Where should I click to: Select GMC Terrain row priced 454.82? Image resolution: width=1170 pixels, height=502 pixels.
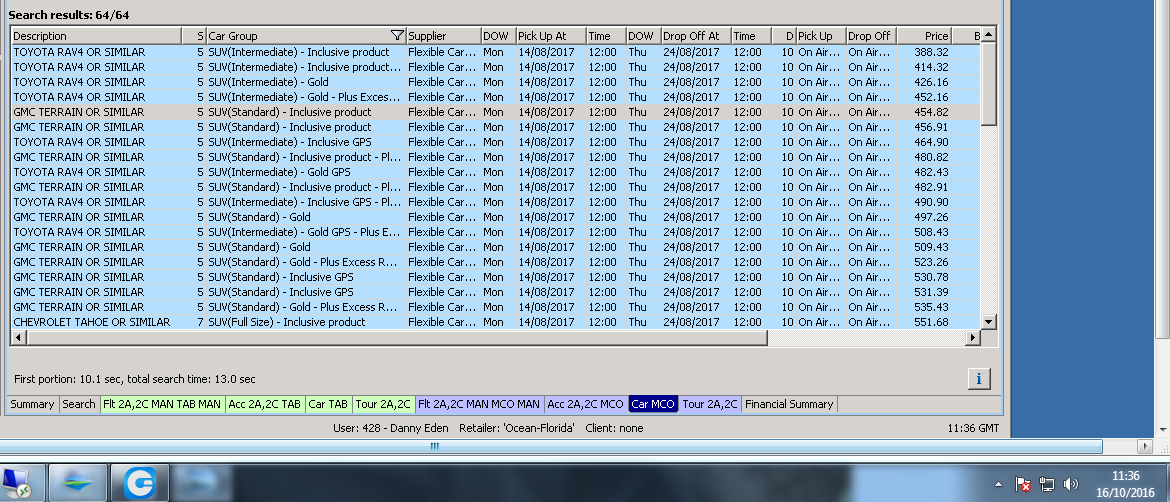point(495,112)
